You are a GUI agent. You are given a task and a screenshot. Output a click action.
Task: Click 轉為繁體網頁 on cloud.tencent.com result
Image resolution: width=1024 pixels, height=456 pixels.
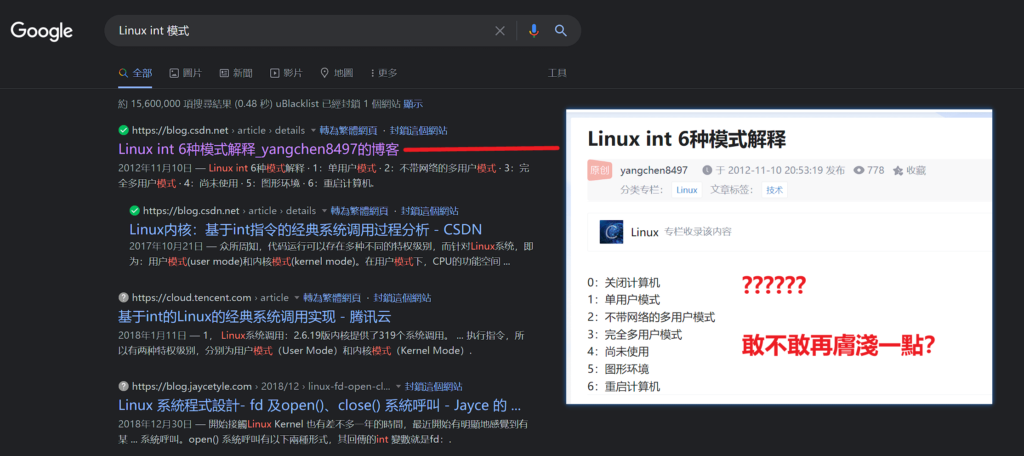(332, 298)
